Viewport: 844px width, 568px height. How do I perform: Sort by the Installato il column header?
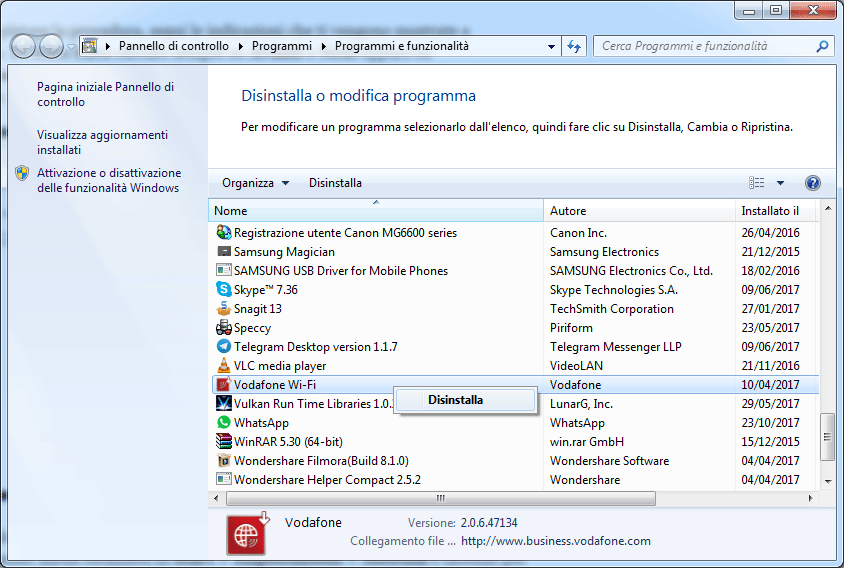pyautogui.click(x=777, y=211)
